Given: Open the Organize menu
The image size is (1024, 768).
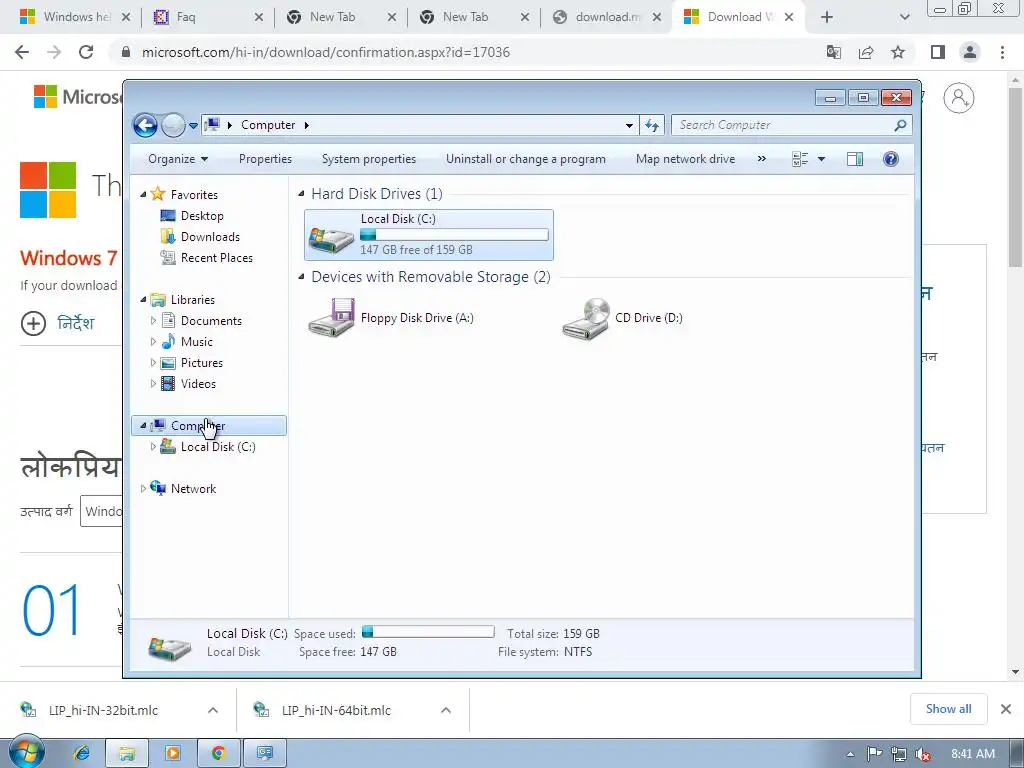Looking at the screenshot, I should pyautogui.click(x=178, y=159).
